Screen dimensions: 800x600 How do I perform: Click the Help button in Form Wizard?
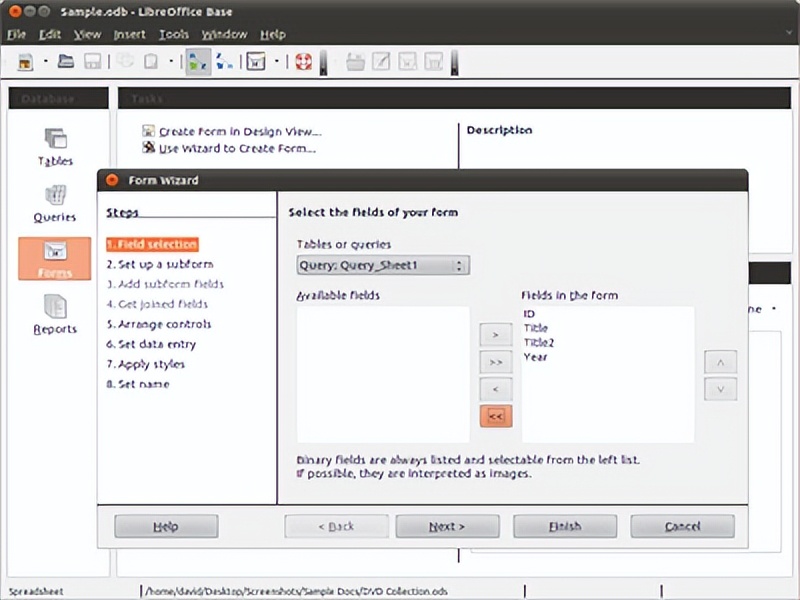click(x=166, y=526)
